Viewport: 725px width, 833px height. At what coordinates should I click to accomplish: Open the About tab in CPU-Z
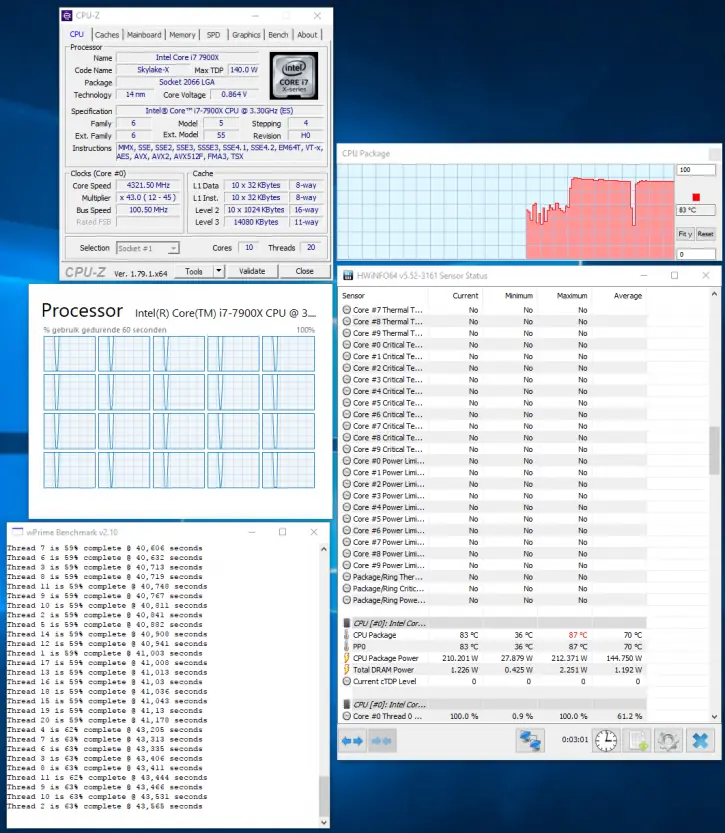tap(307, 35)
